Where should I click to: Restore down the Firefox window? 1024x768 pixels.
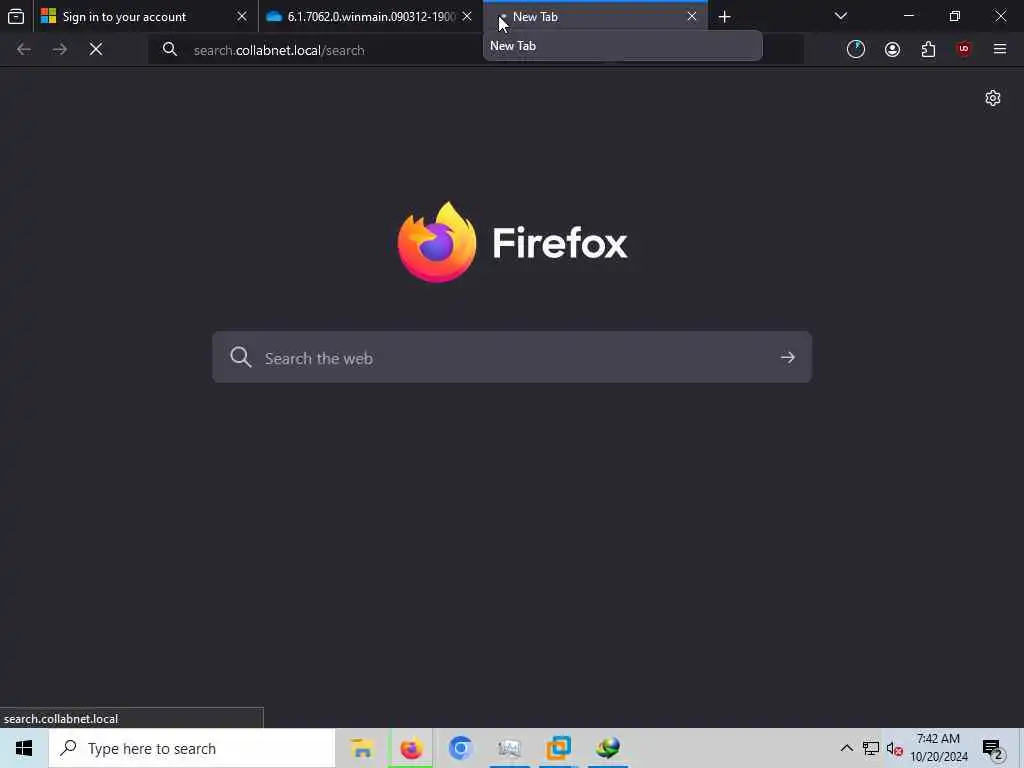pos(954,16)
